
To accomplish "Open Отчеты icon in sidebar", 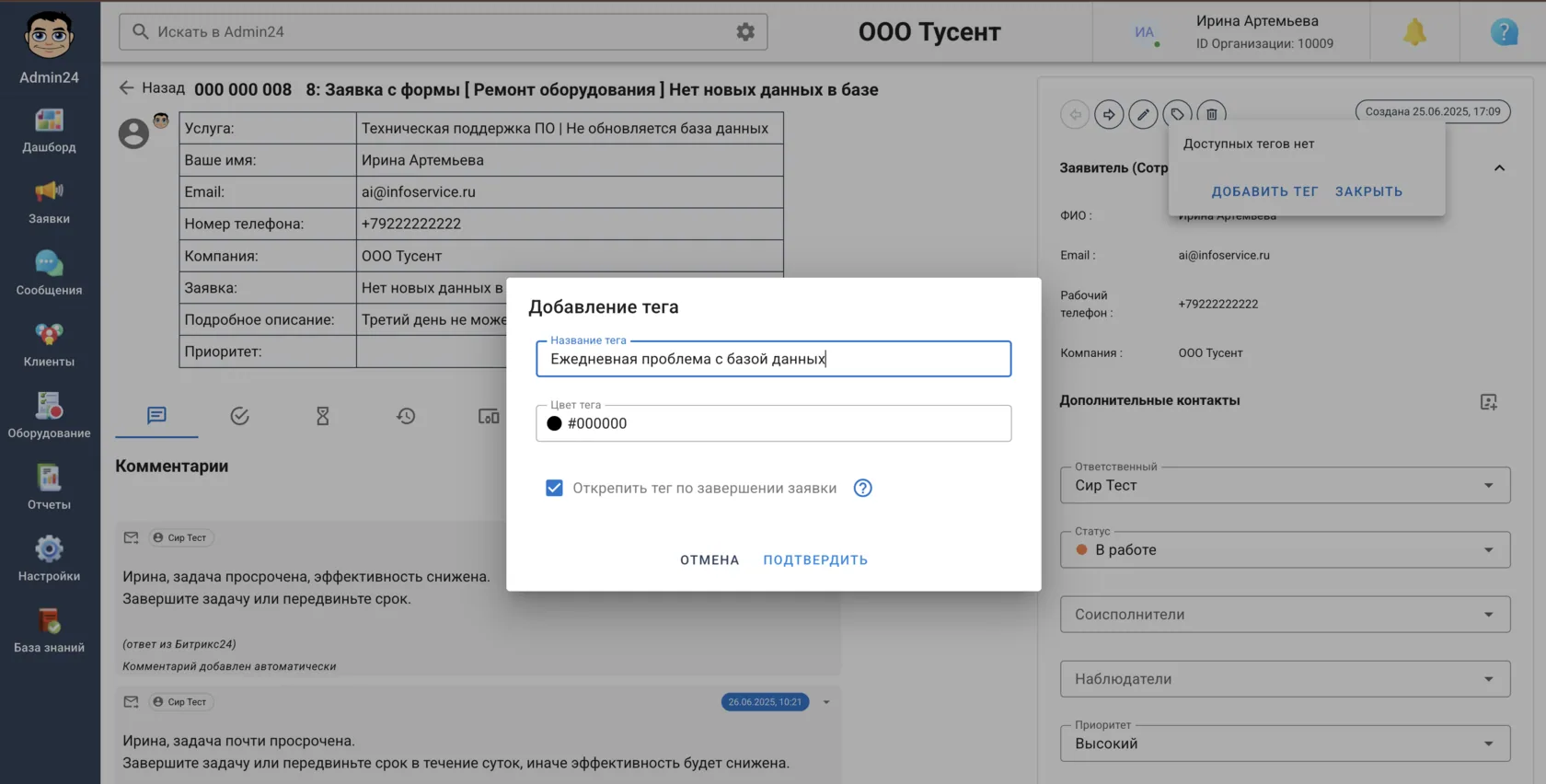I will tap(49, 478).
